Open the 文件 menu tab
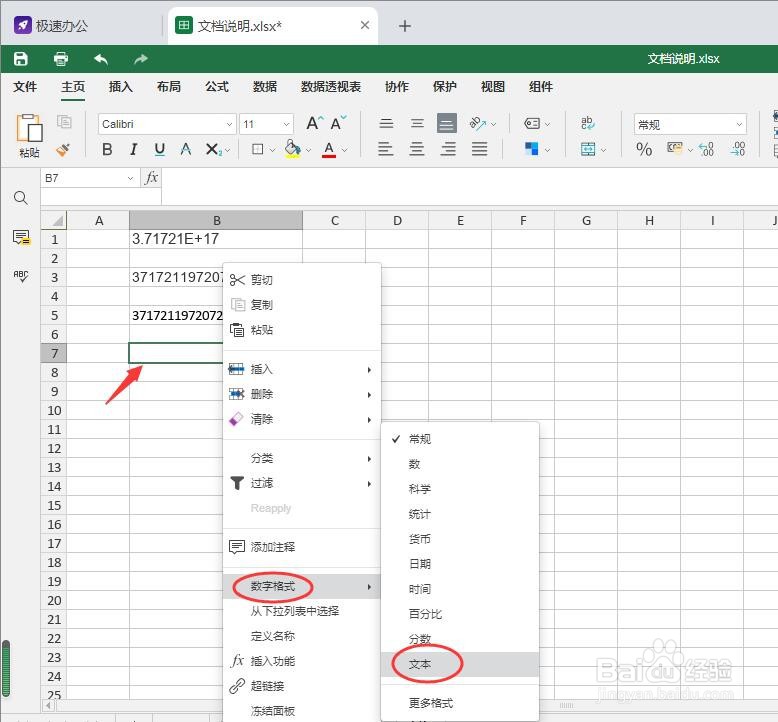The image size is (778, 722). point(25,87)
